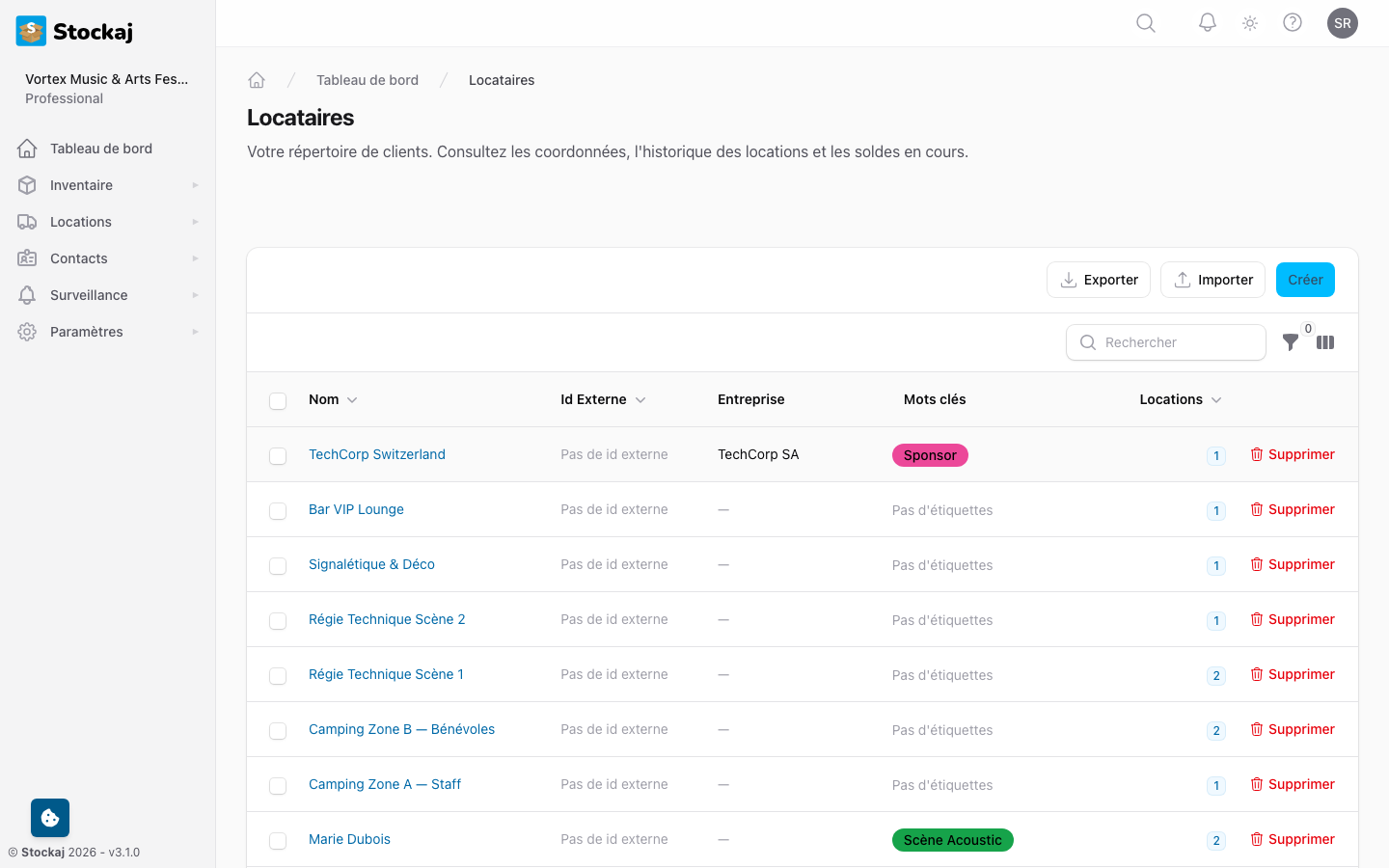Viewport: 1389px width, 868px height.
Task: Open the Marie Dubois renter link
Action: tap(349, 839)
